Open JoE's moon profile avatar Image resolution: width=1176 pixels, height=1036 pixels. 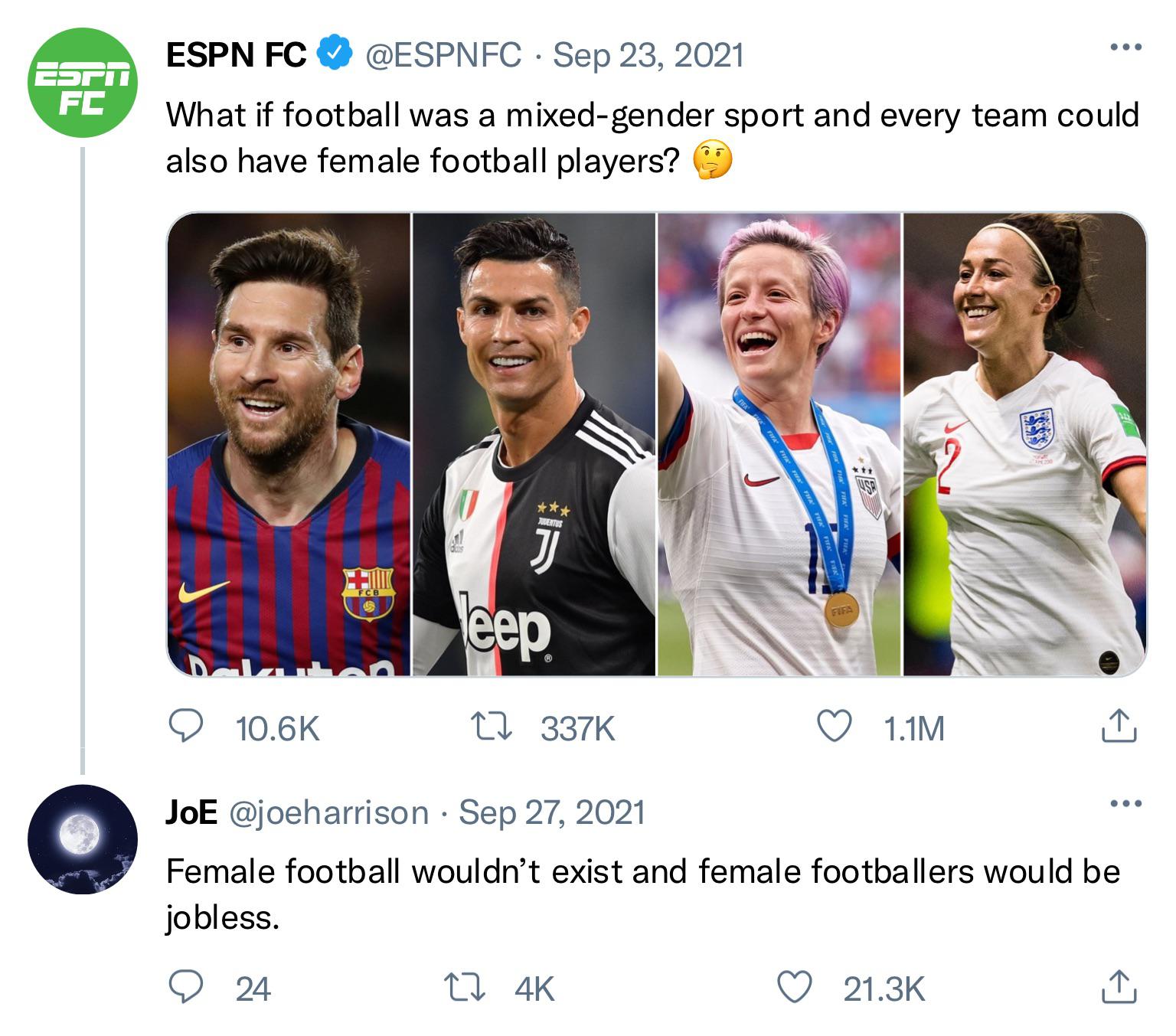(83, 839)
